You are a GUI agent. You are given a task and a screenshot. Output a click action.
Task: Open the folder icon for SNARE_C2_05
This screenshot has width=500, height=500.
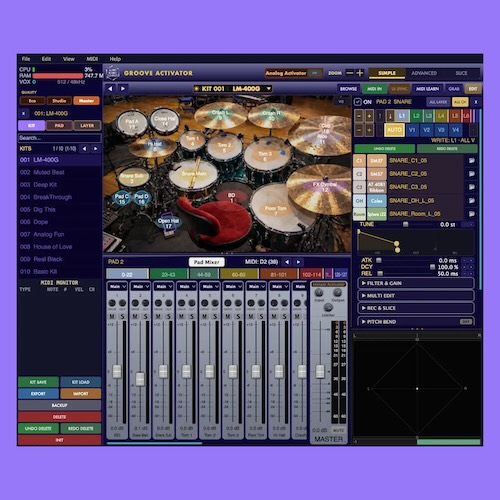[x=472, y=174]
